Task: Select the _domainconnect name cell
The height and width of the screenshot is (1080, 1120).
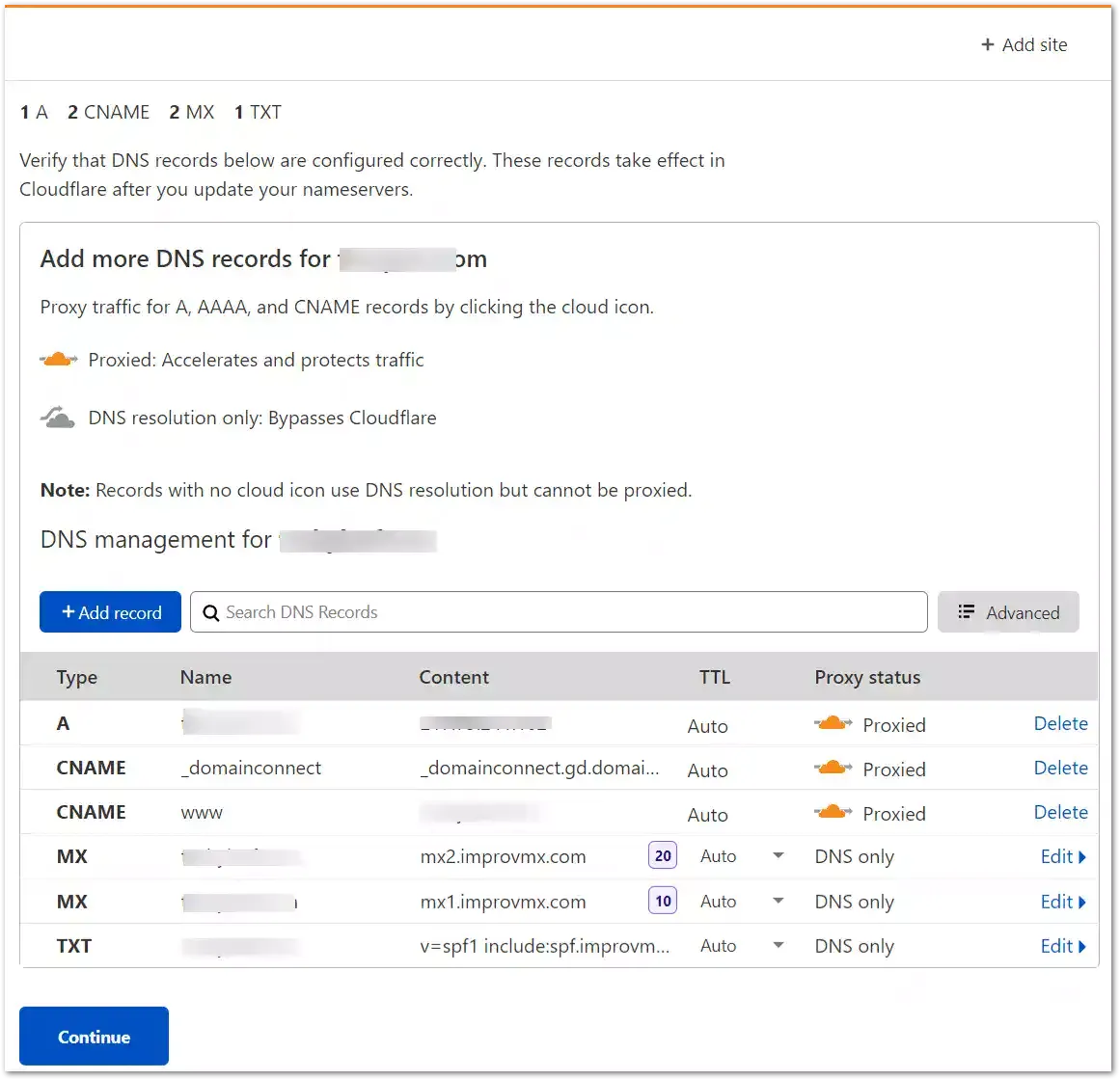Action: [x=251, y=769]
